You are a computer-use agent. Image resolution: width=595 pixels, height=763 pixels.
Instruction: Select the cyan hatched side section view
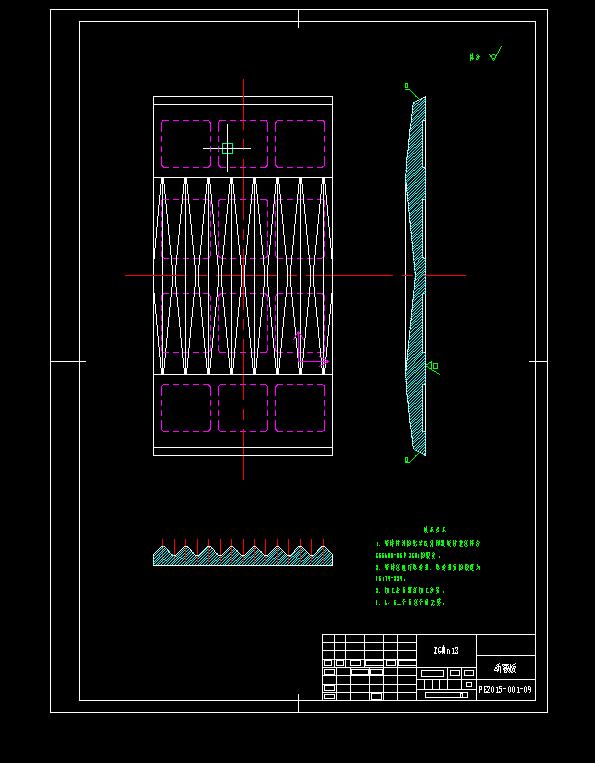[x=416, y=275]
